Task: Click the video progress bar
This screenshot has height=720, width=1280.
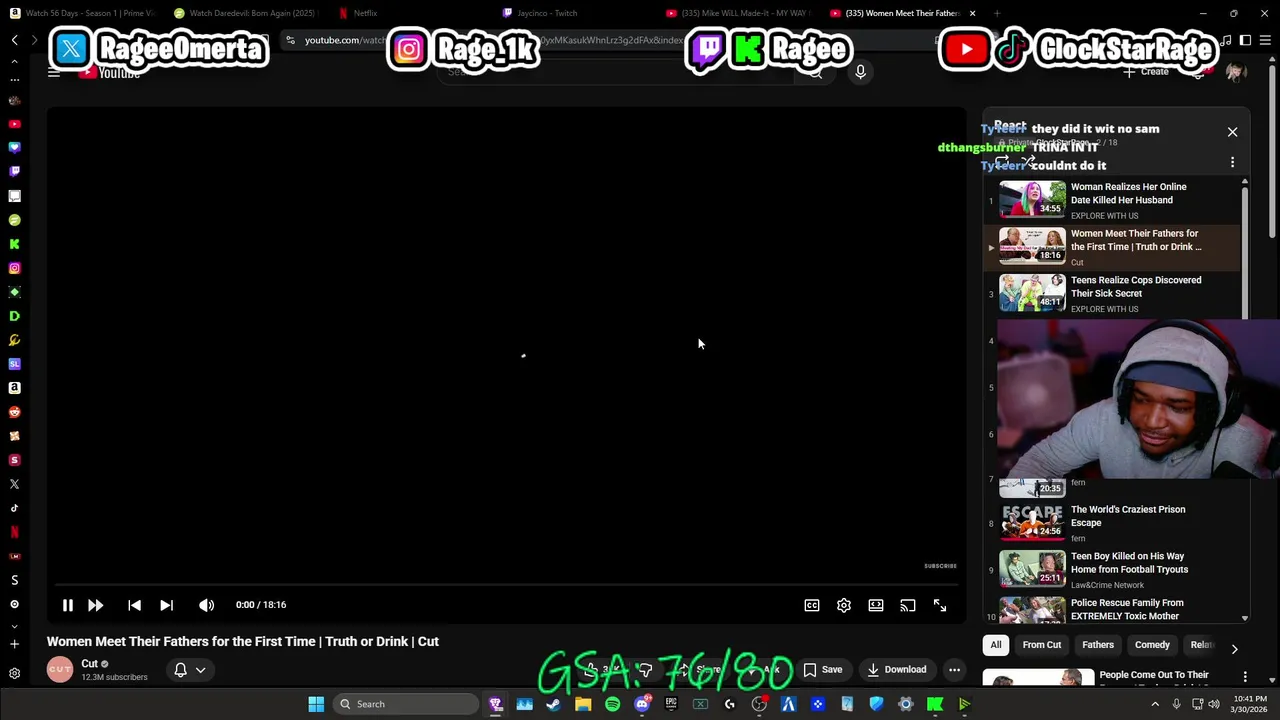Action: pyautogui.click(x=506, y=585)
